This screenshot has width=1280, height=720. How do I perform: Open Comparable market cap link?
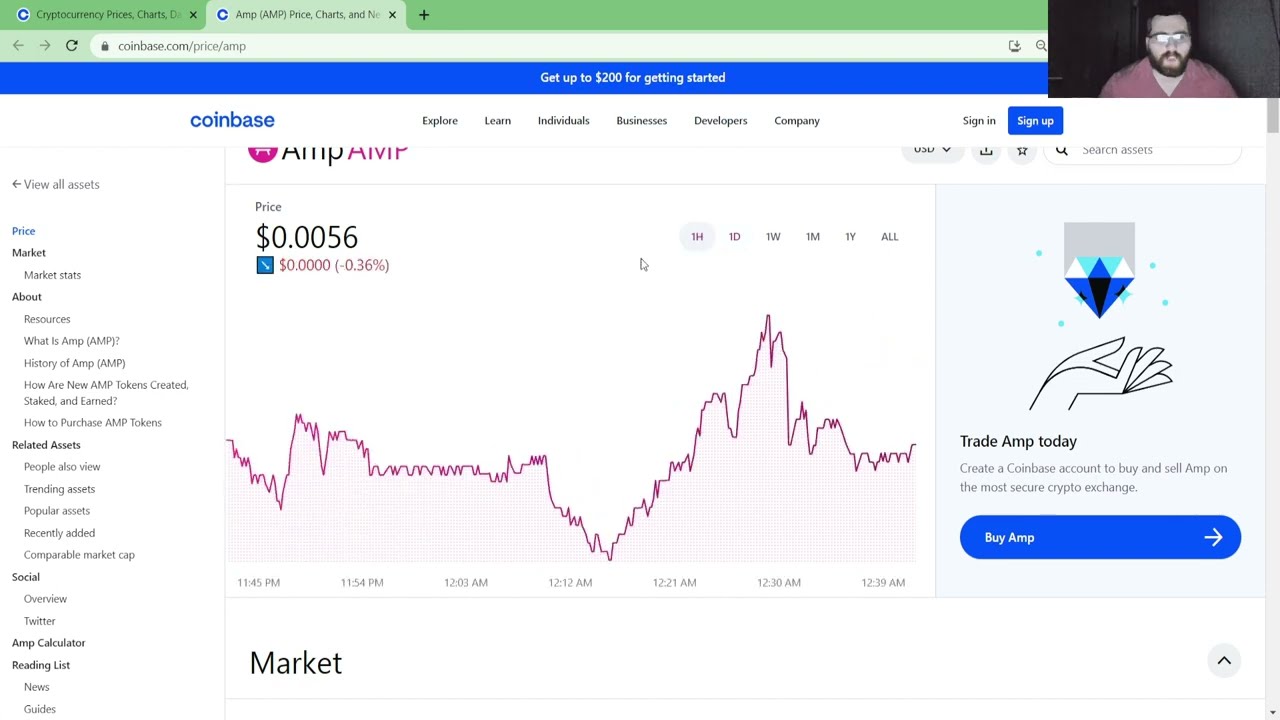tap(79, 555)
